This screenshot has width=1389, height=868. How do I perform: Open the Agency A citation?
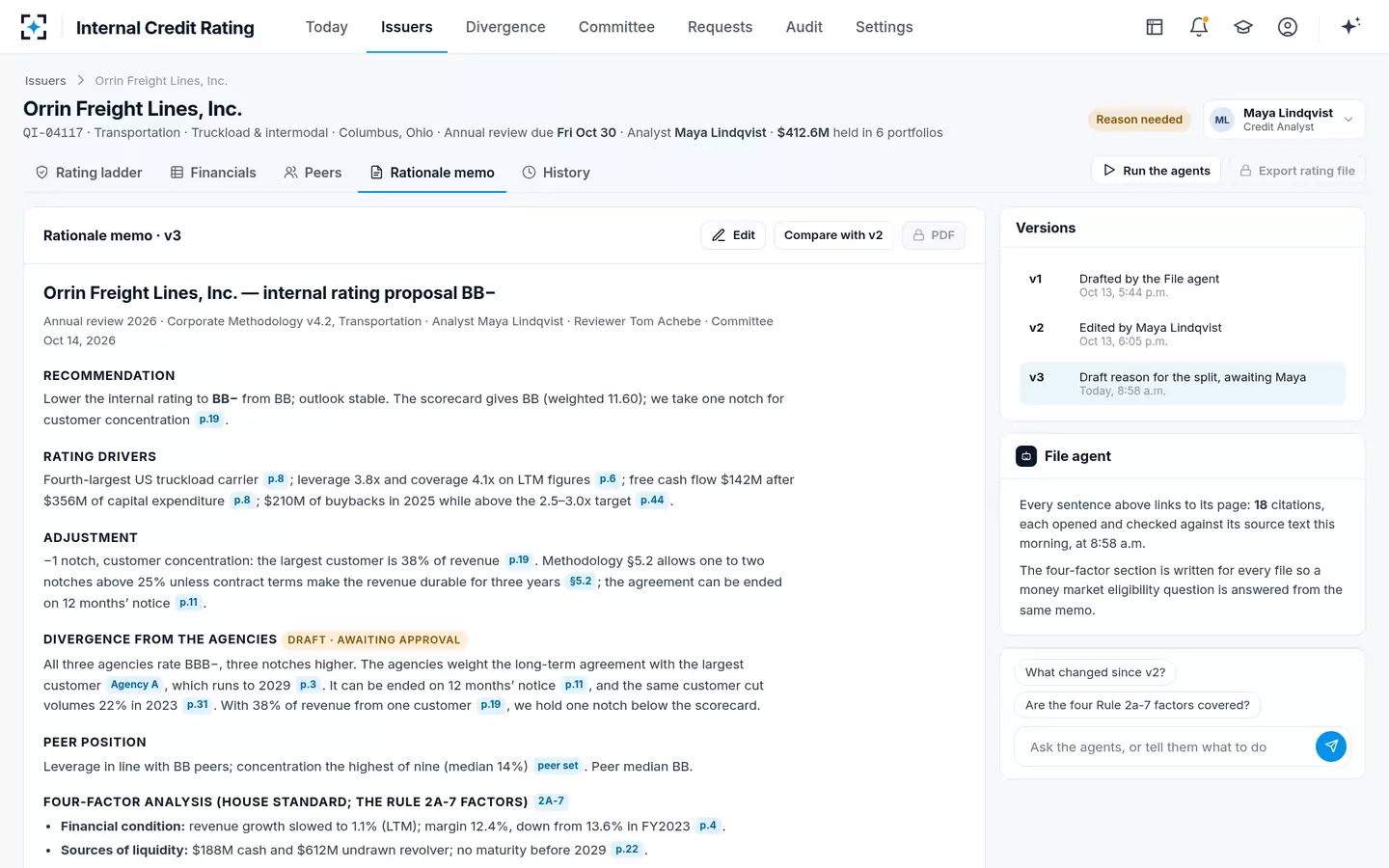(134, 685)
